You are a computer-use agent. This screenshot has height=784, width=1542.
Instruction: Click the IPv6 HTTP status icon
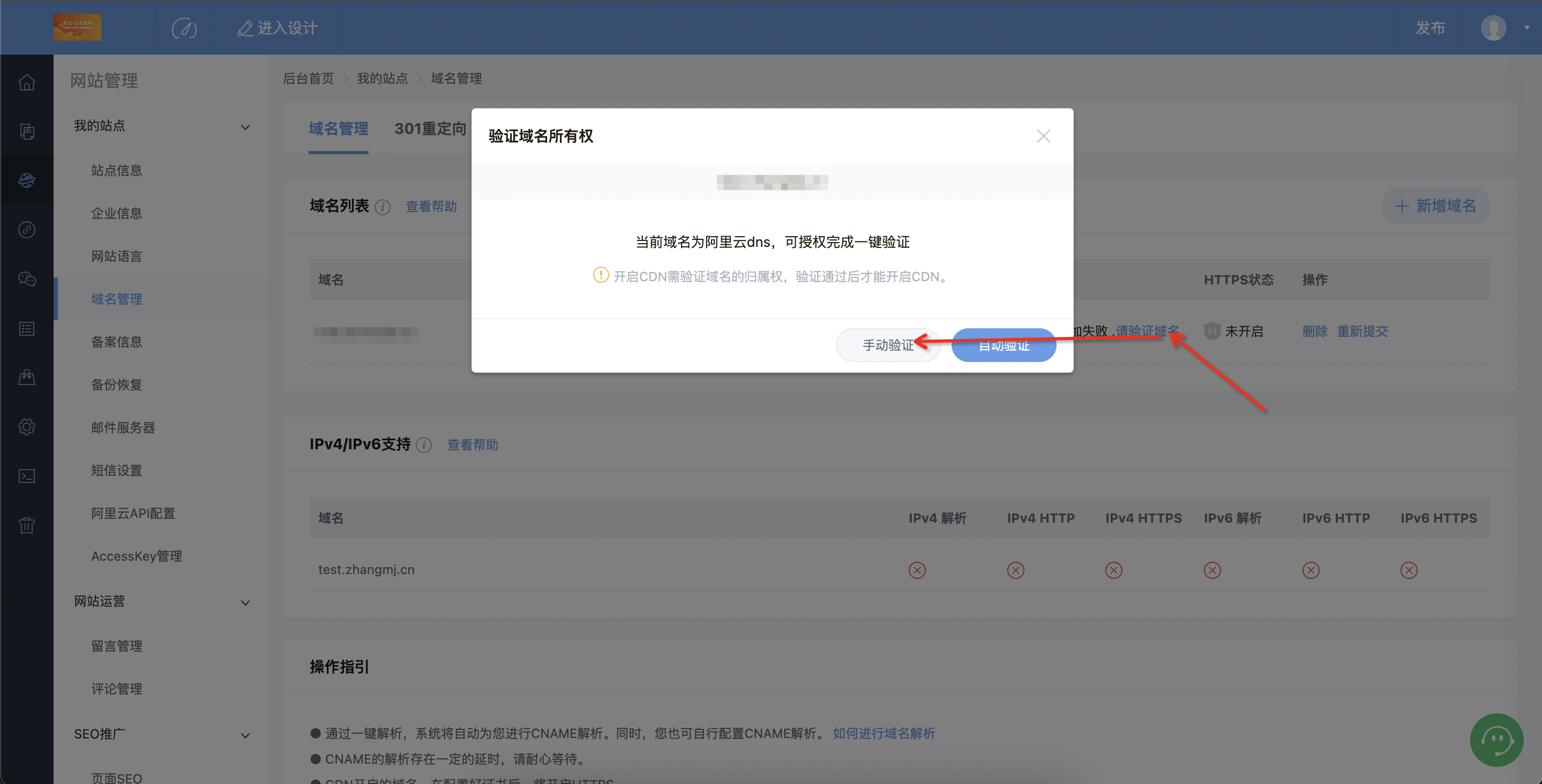pyautogui.click(x=1311, y=570)
